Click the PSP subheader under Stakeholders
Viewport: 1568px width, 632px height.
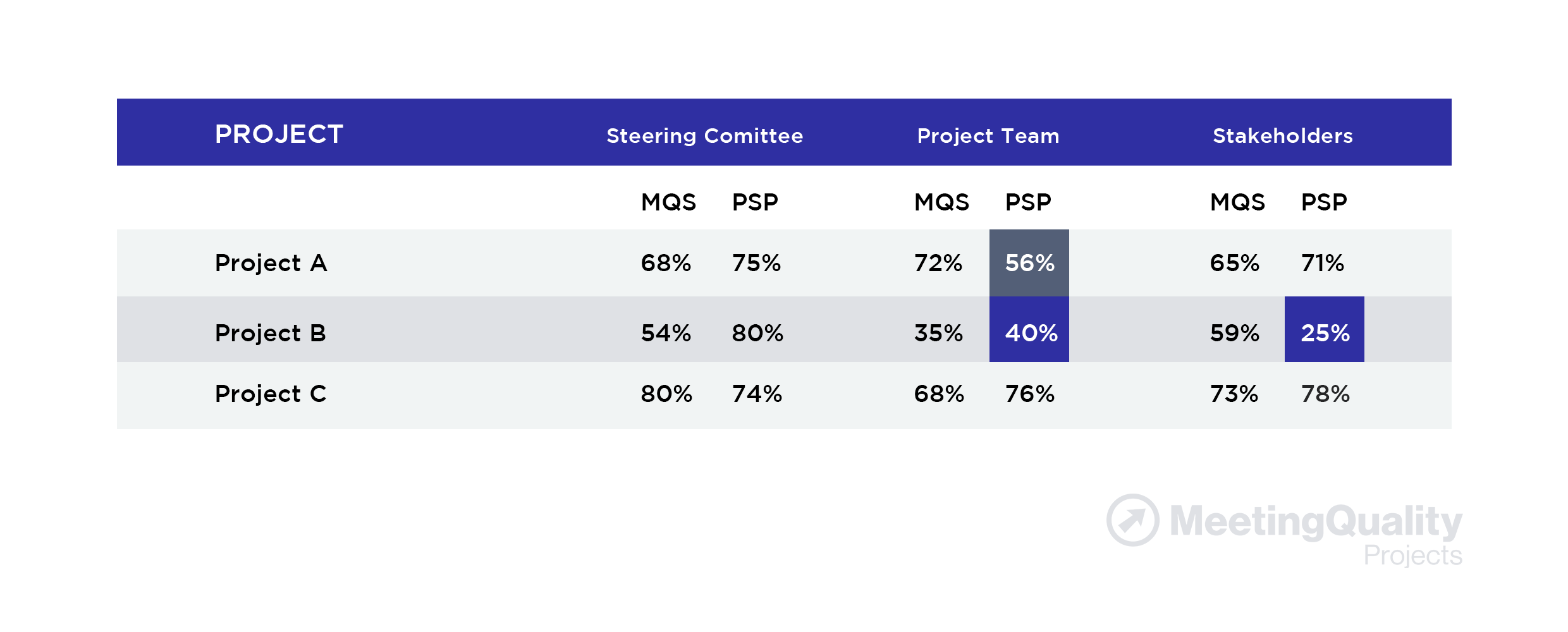point(1324,202)
